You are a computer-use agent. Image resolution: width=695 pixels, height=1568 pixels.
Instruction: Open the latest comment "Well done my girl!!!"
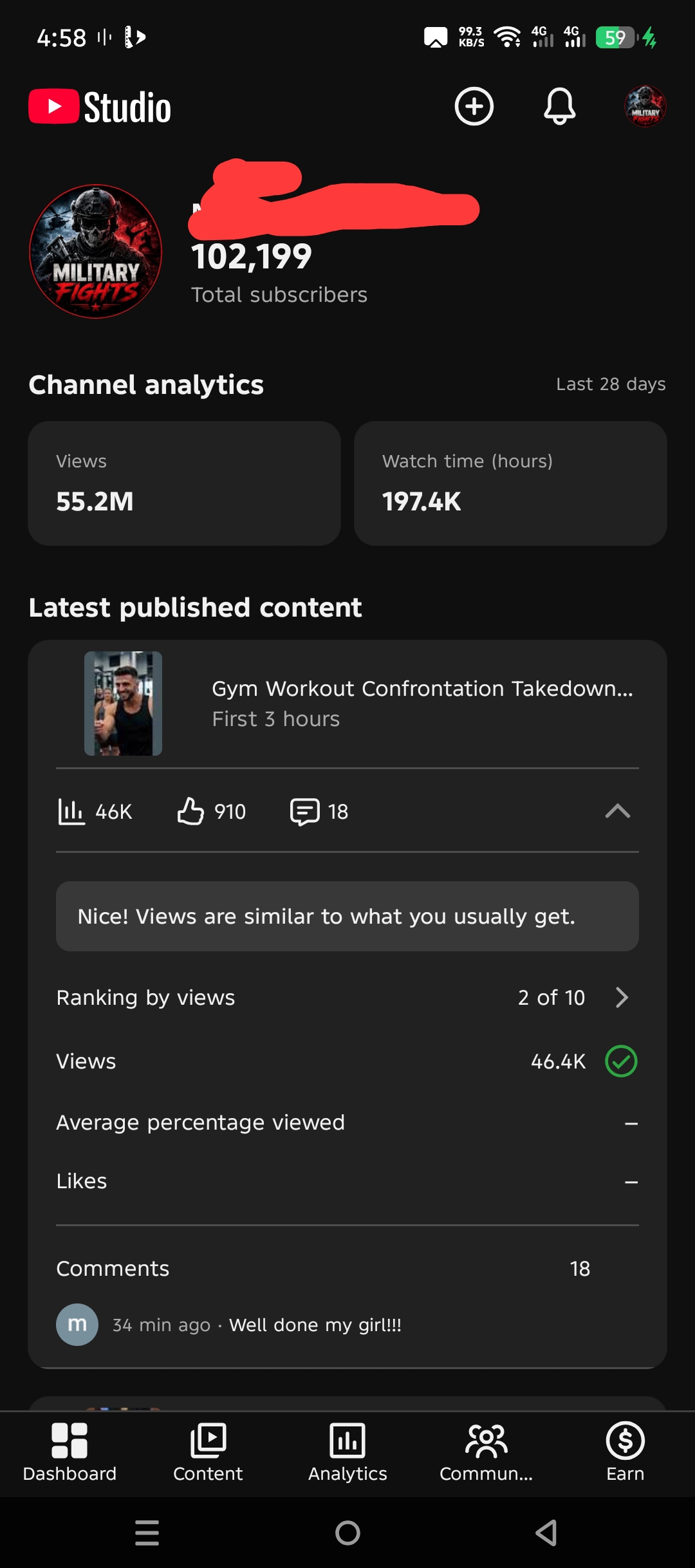pos(315,1325)
